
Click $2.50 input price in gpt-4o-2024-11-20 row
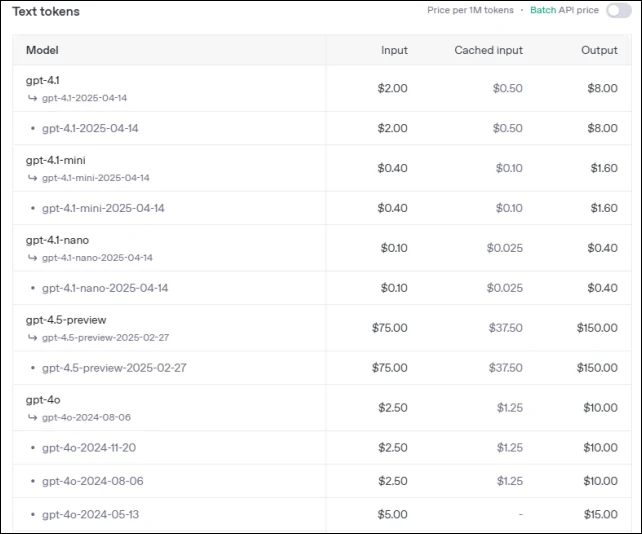(393, 448)
